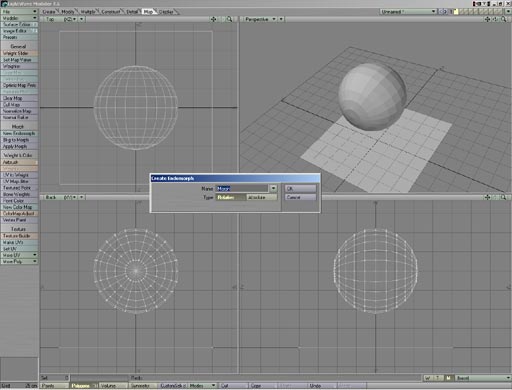Viewport: 512px width, 390px height.
Task: Click the Presets button
Action: pos(19,37)
